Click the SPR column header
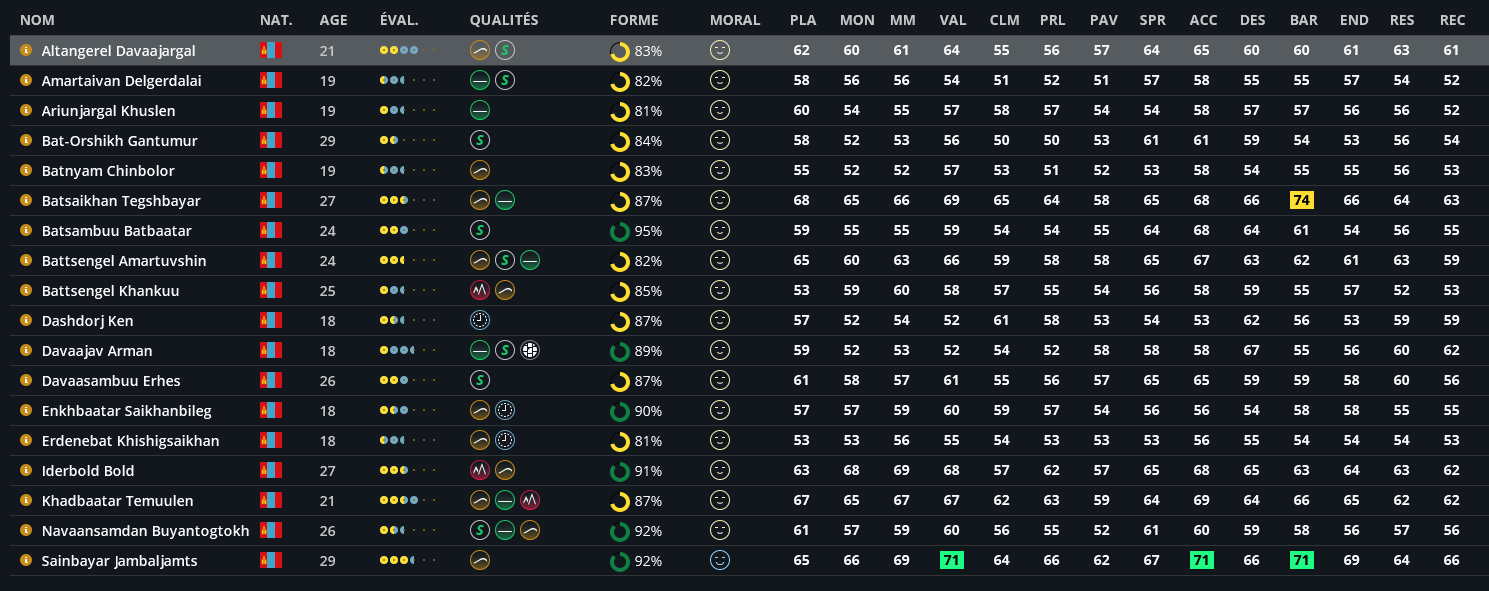The width and height of the screenshot is (1489, 591). tap(1152, 20)
